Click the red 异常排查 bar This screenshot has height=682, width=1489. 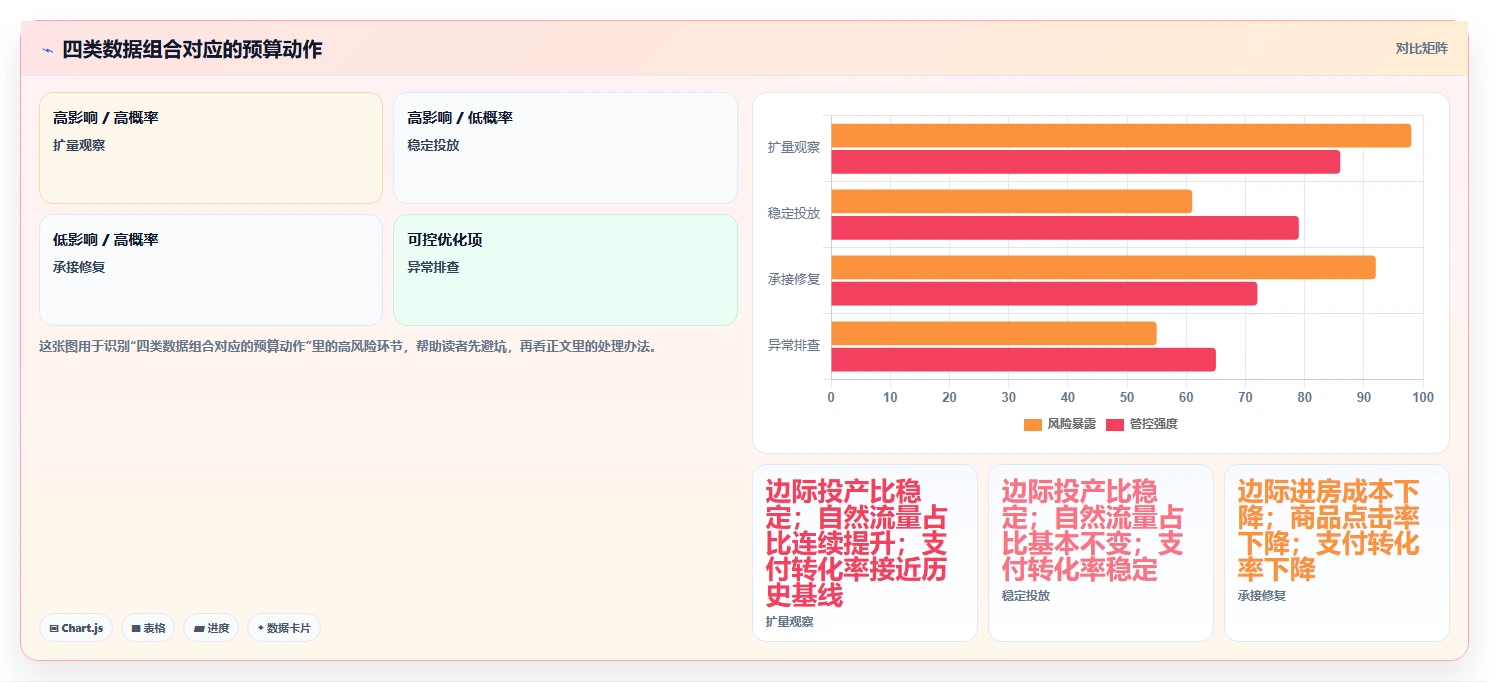pyautogui.click(x=1023, y=359)
